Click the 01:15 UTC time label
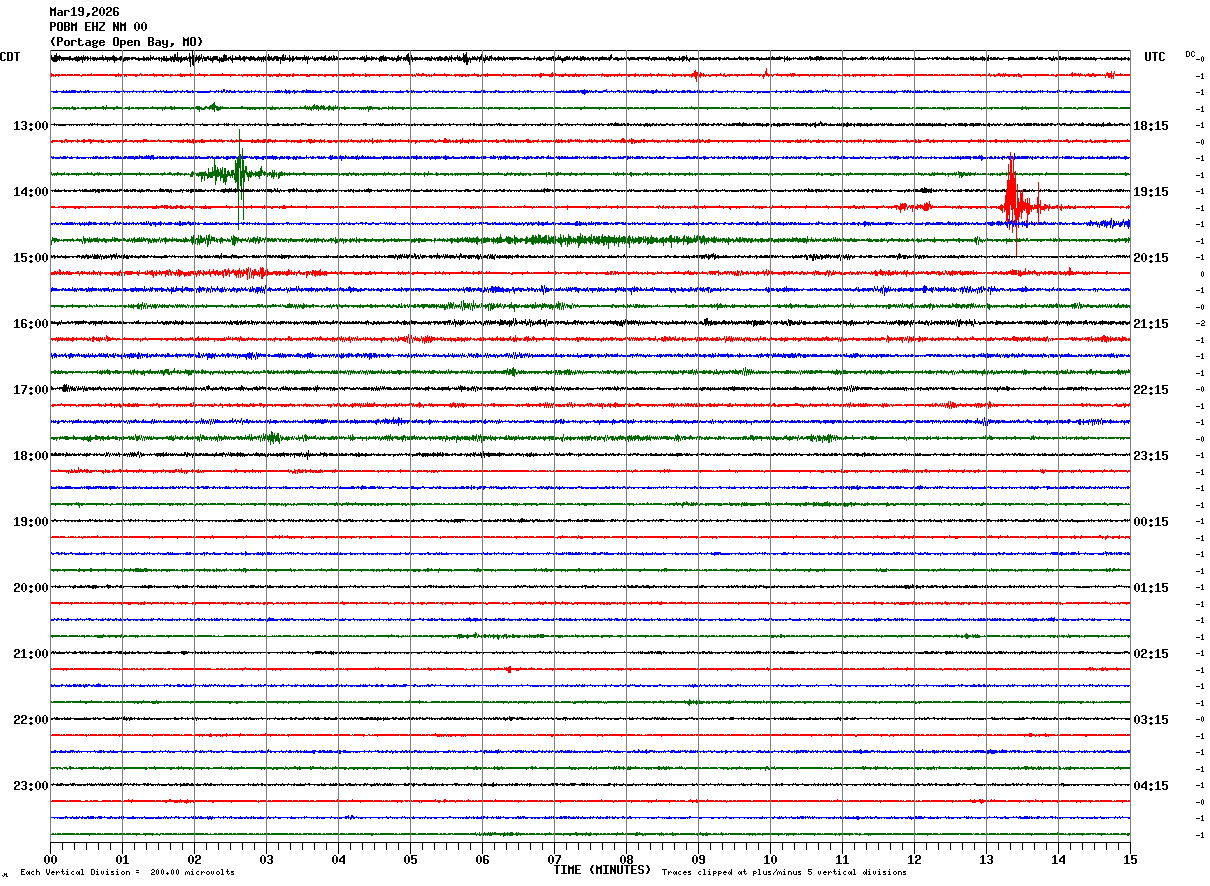Viewport: 1210px width, 886px height. 1152,588
